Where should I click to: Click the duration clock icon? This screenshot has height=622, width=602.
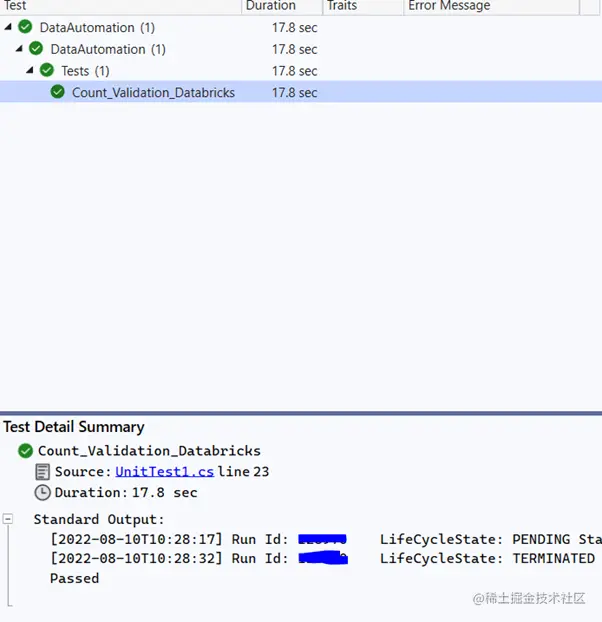(42, 492)
